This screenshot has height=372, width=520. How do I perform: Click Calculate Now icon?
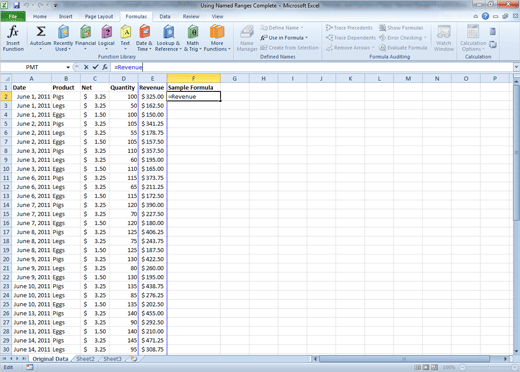click(493, 32)
